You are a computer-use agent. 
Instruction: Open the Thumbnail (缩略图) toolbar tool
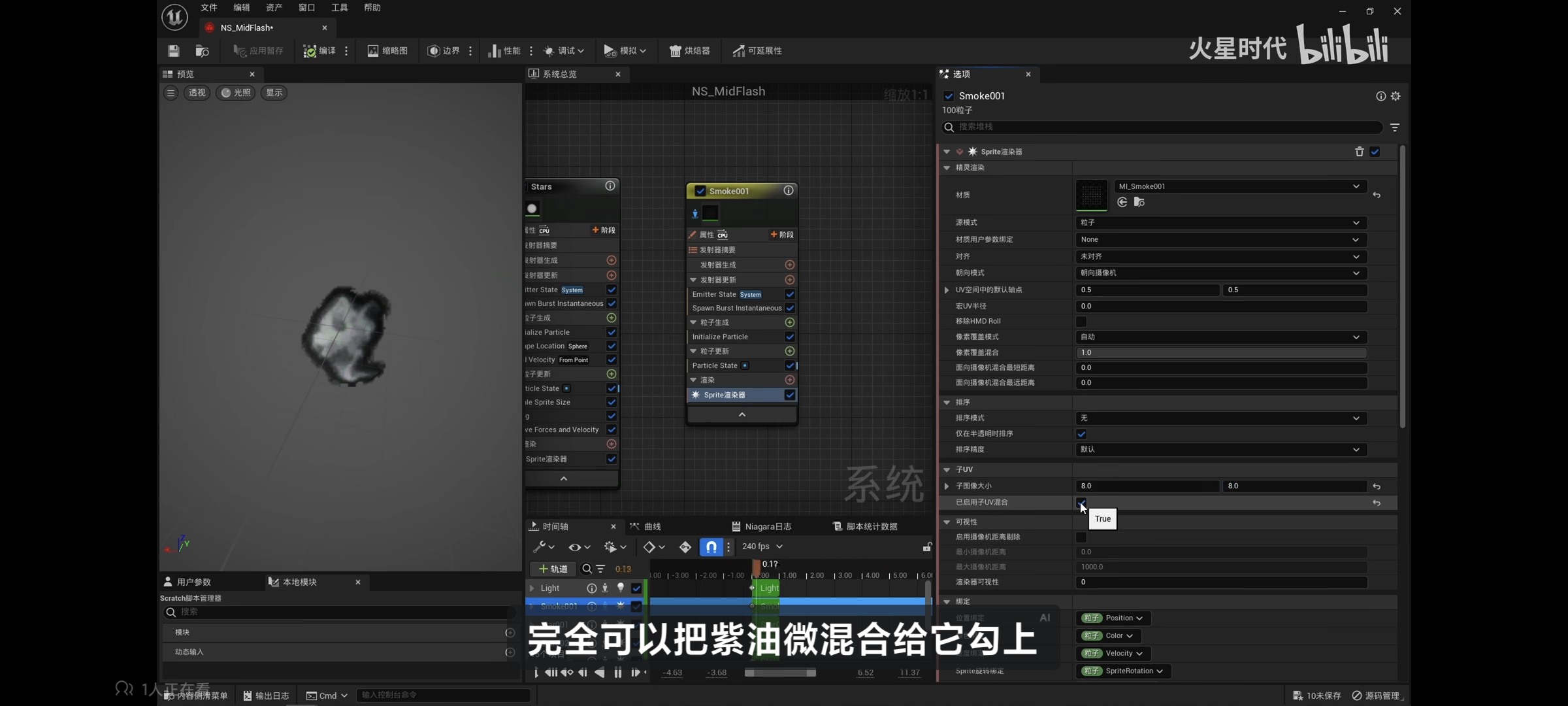[387, 51]
